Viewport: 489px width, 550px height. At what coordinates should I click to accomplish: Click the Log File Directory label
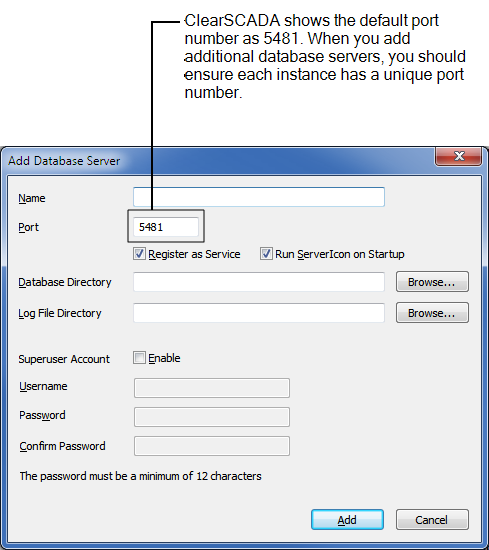click(x=60, y=313)
